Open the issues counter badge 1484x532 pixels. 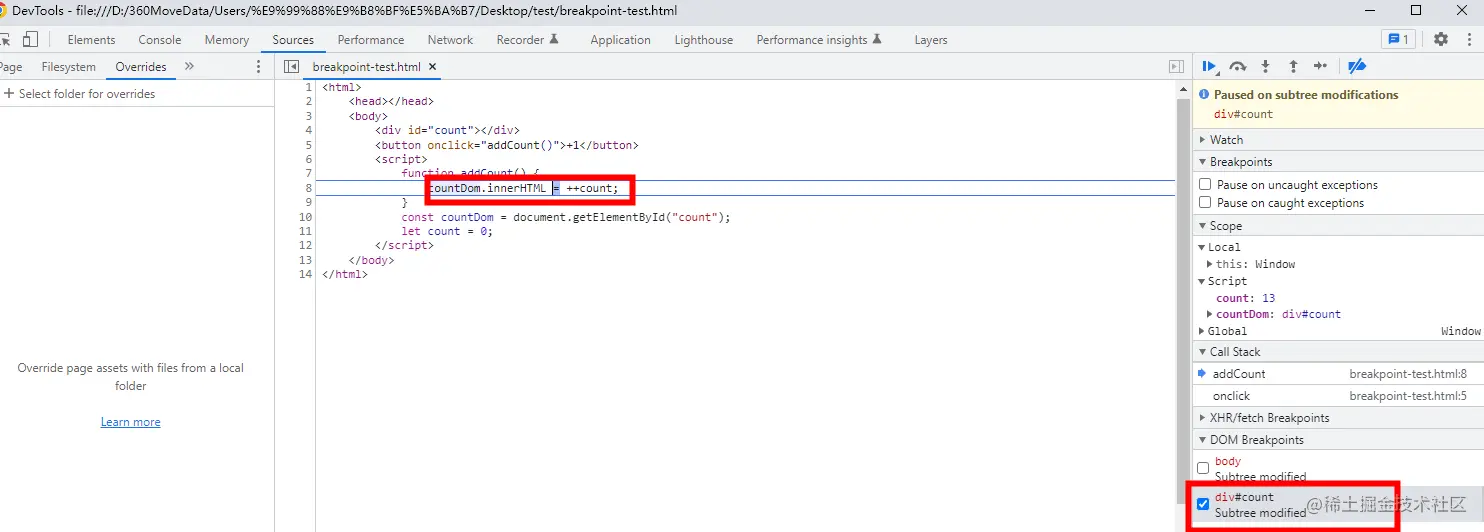click(x=1397, y=39)
